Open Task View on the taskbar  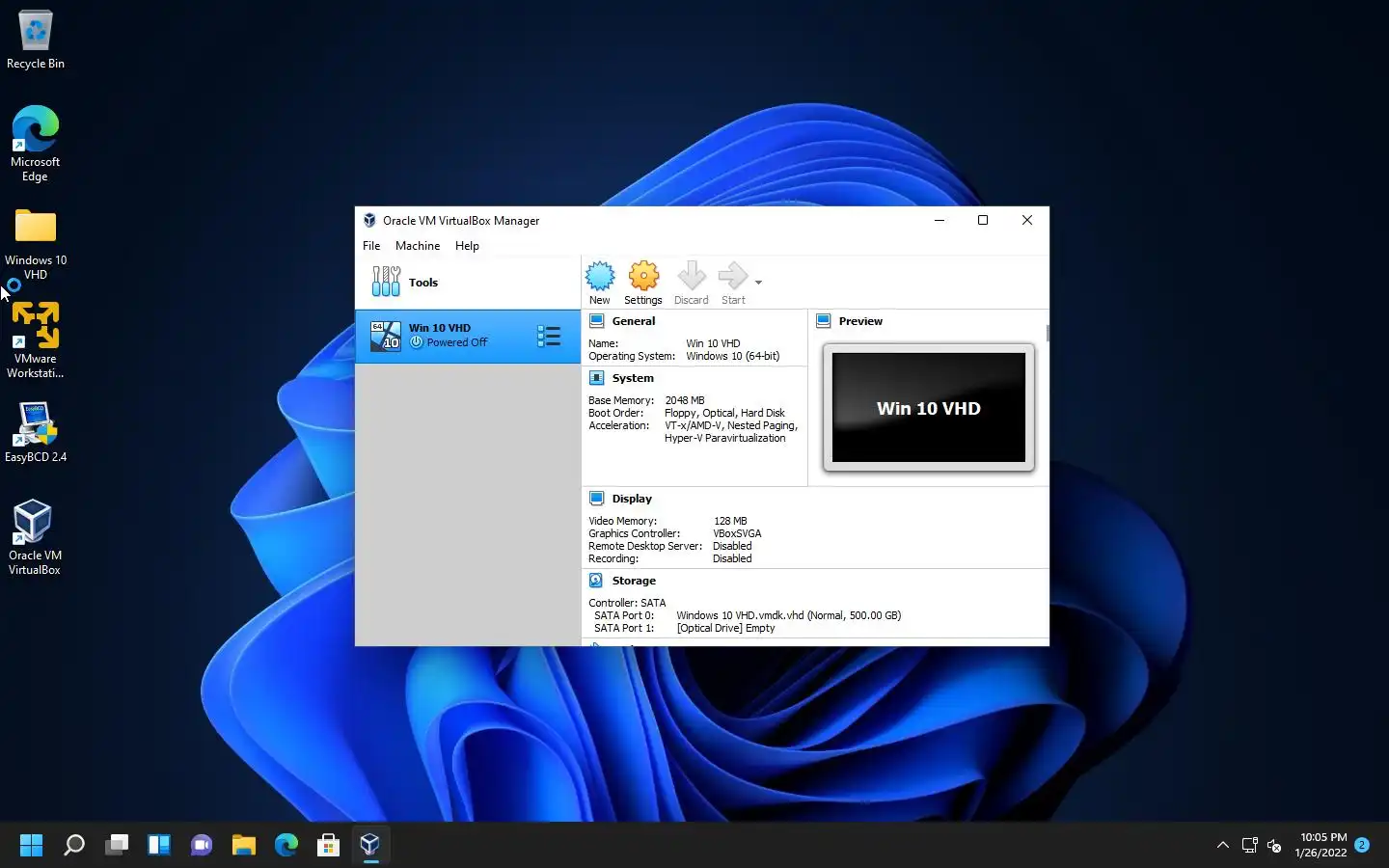click(x=117, y=846)
